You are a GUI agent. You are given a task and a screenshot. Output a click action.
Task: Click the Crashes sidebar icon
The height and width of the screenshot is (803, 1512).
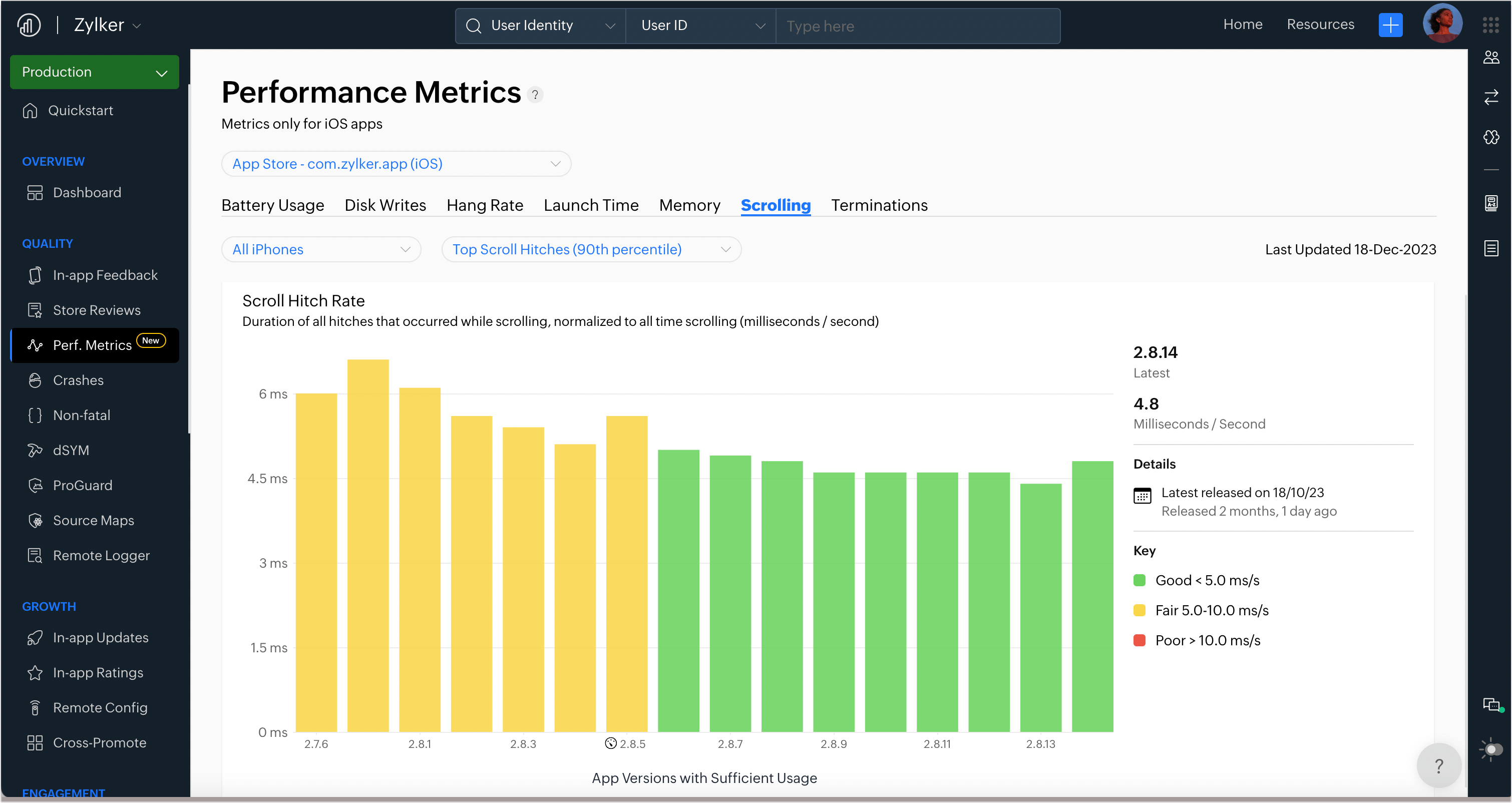35,380
